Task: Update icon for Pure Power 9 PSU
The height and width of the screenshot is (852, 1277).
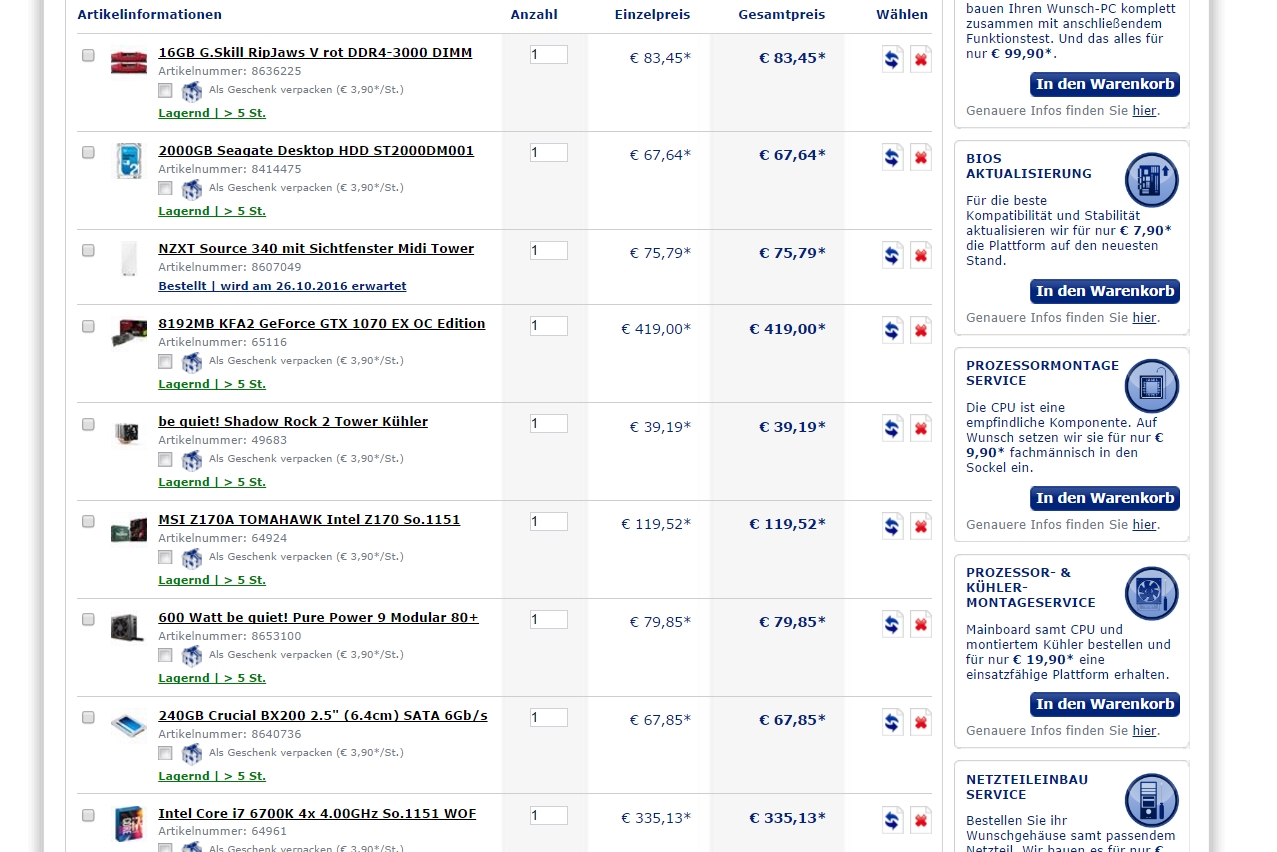Action: click(x=892, y=624)
